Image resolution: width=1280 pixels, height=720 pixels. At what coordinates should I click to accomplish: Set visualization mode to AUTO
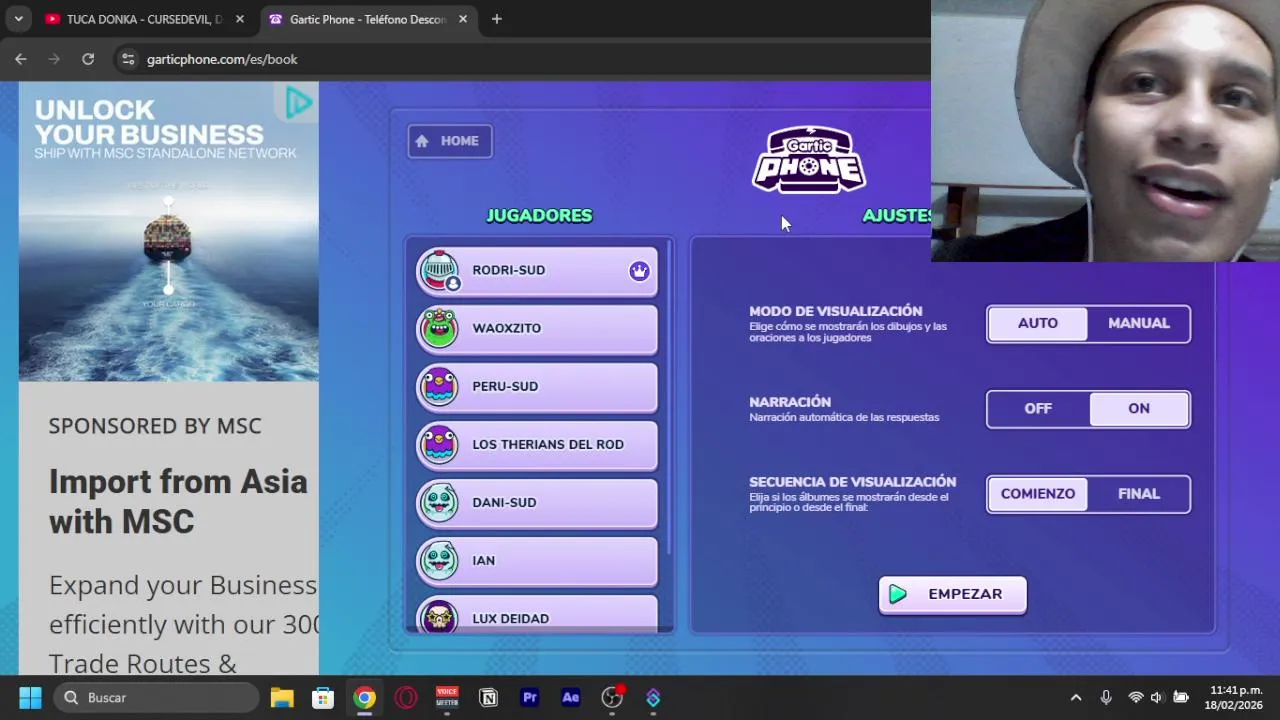point(1038,323)
